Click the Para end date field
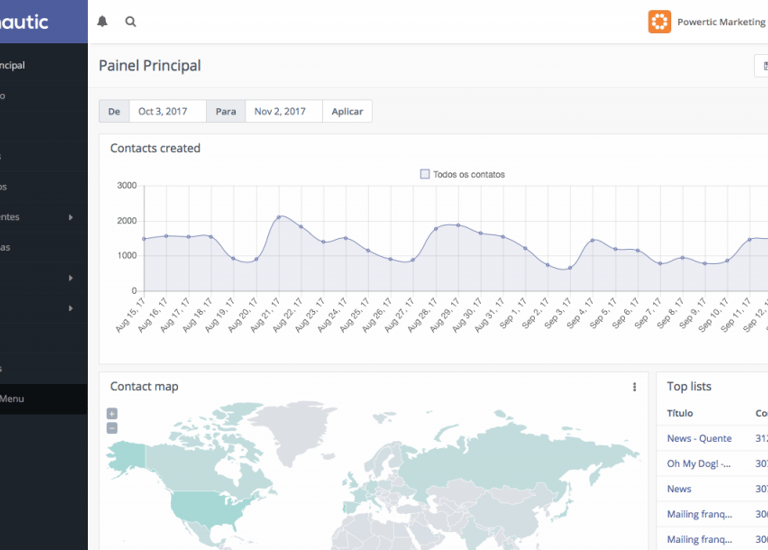This screenshot has height=550, width=768. (283, 111)
